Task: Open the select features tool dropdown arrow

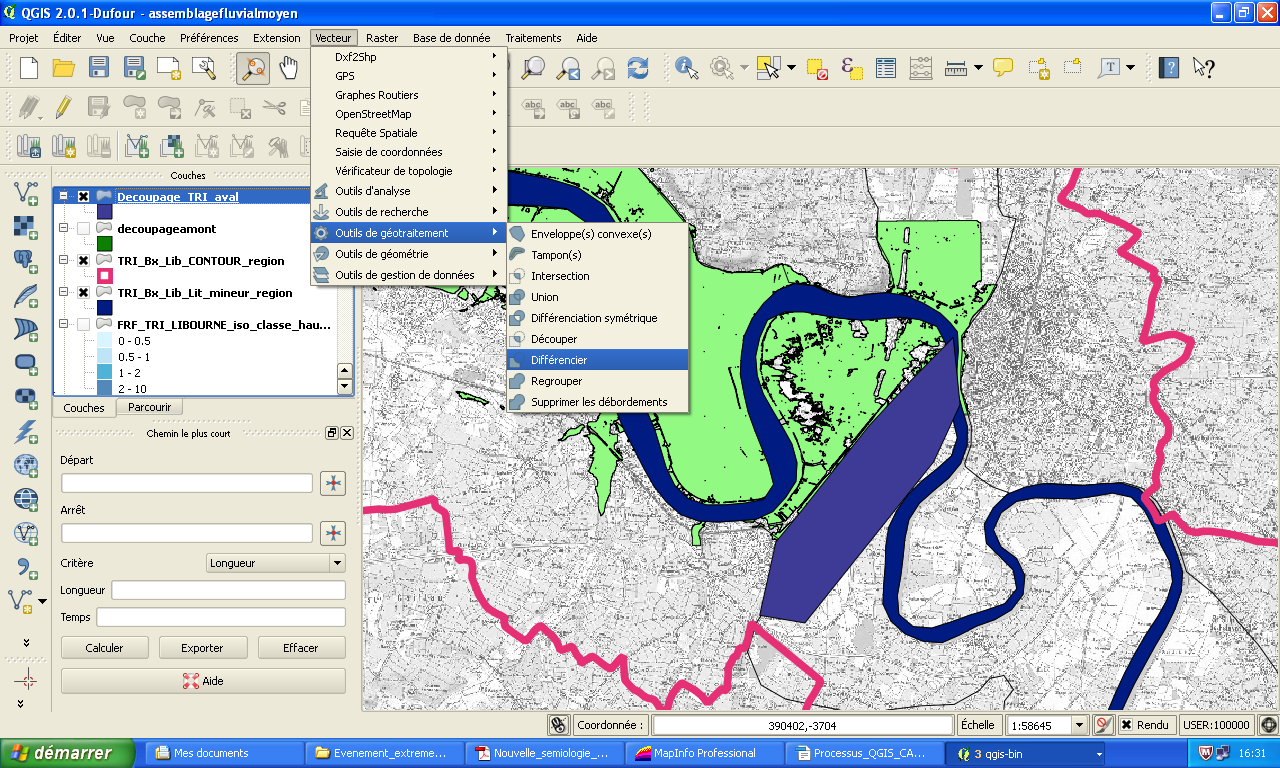Action: [x=792, y=68]
